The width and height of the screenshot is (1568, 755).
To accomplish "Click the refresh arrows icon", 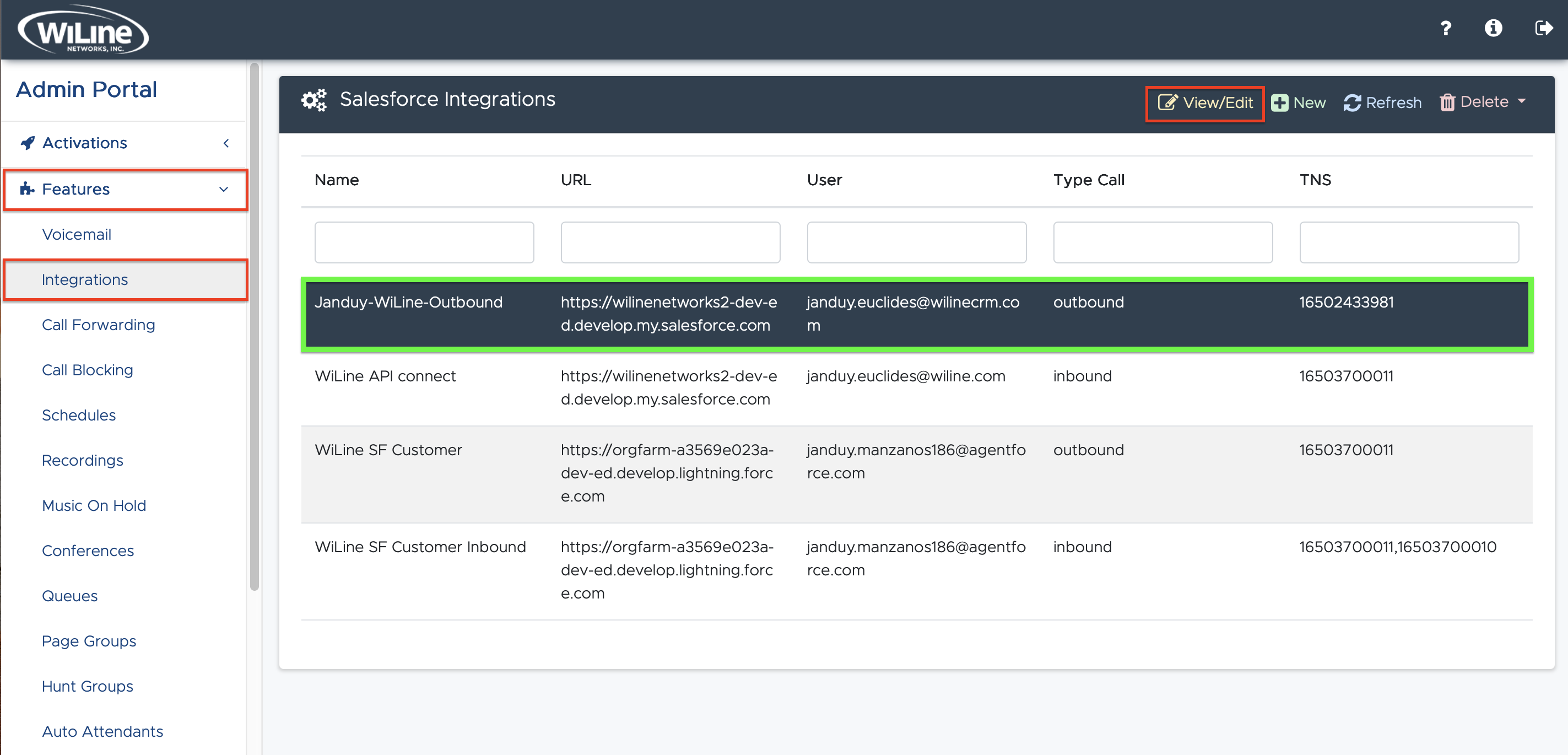I will [x=1352, y=102].
